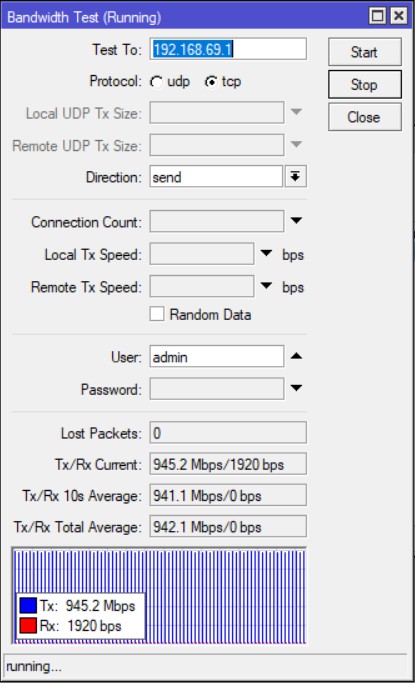Click the Test To address field
The width and height of the screenshot is (415, 683).
[228, 49]
